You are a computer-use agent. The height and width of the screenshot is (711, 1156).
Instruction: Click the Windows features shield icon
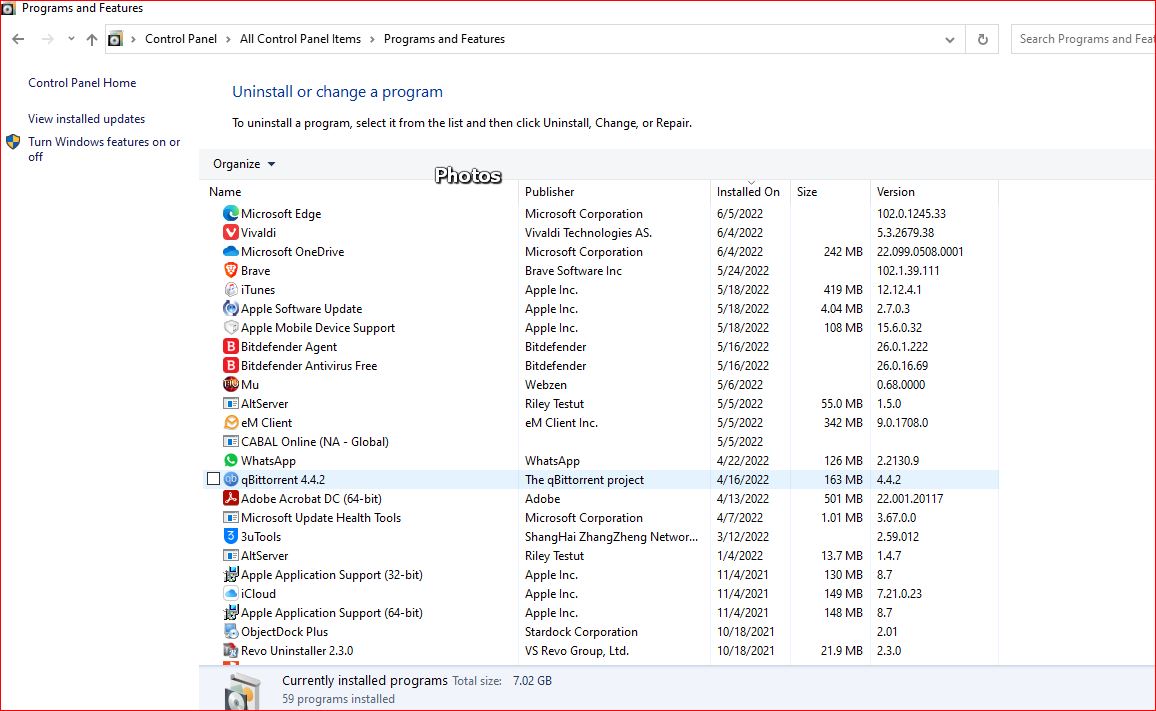[13, 142]
